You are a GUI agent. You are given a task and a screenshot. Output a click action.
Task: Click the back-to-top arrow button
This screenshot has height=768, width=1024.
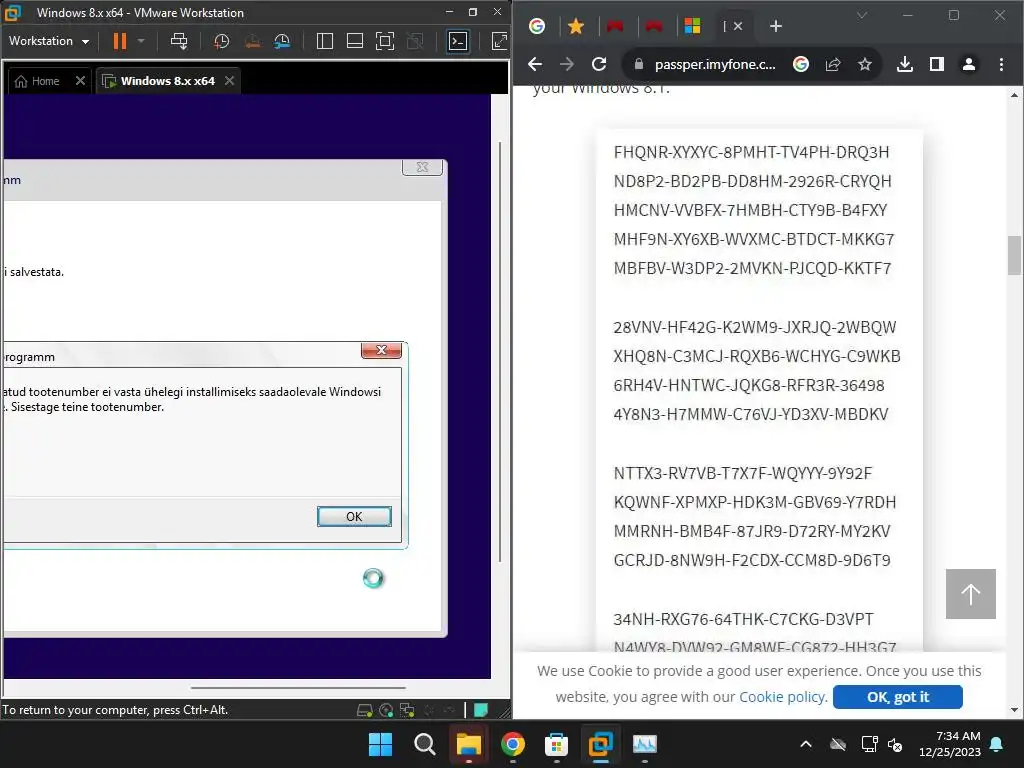pyautogui.click(x=970, y=594)
